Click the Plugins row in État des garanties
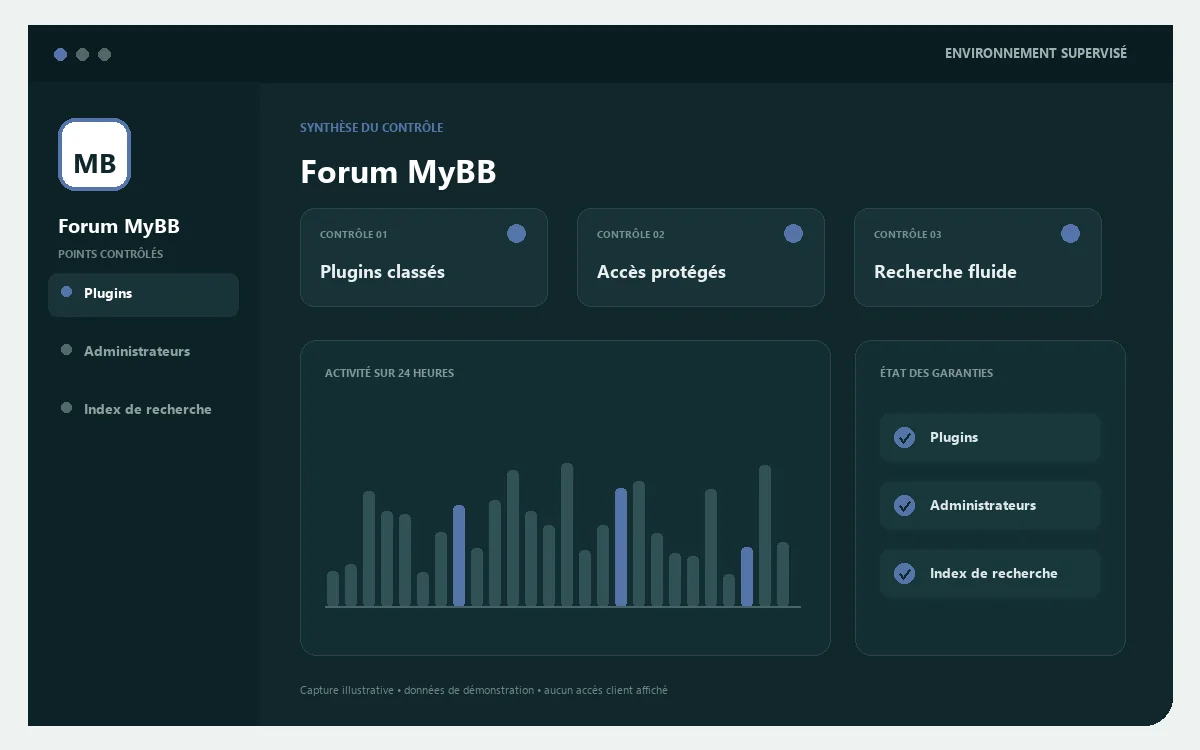 (x=990, y=438)
